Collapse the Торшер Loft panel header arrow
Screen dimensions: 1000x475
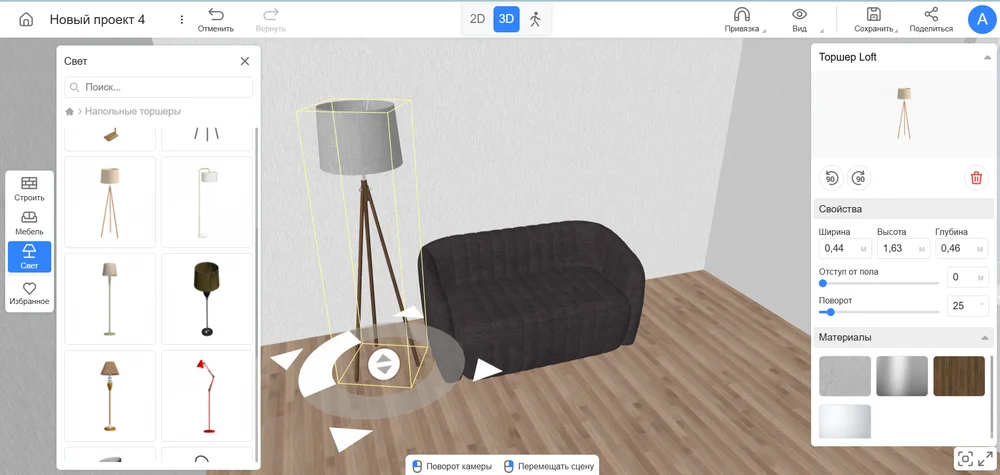[x=988, y=58]
